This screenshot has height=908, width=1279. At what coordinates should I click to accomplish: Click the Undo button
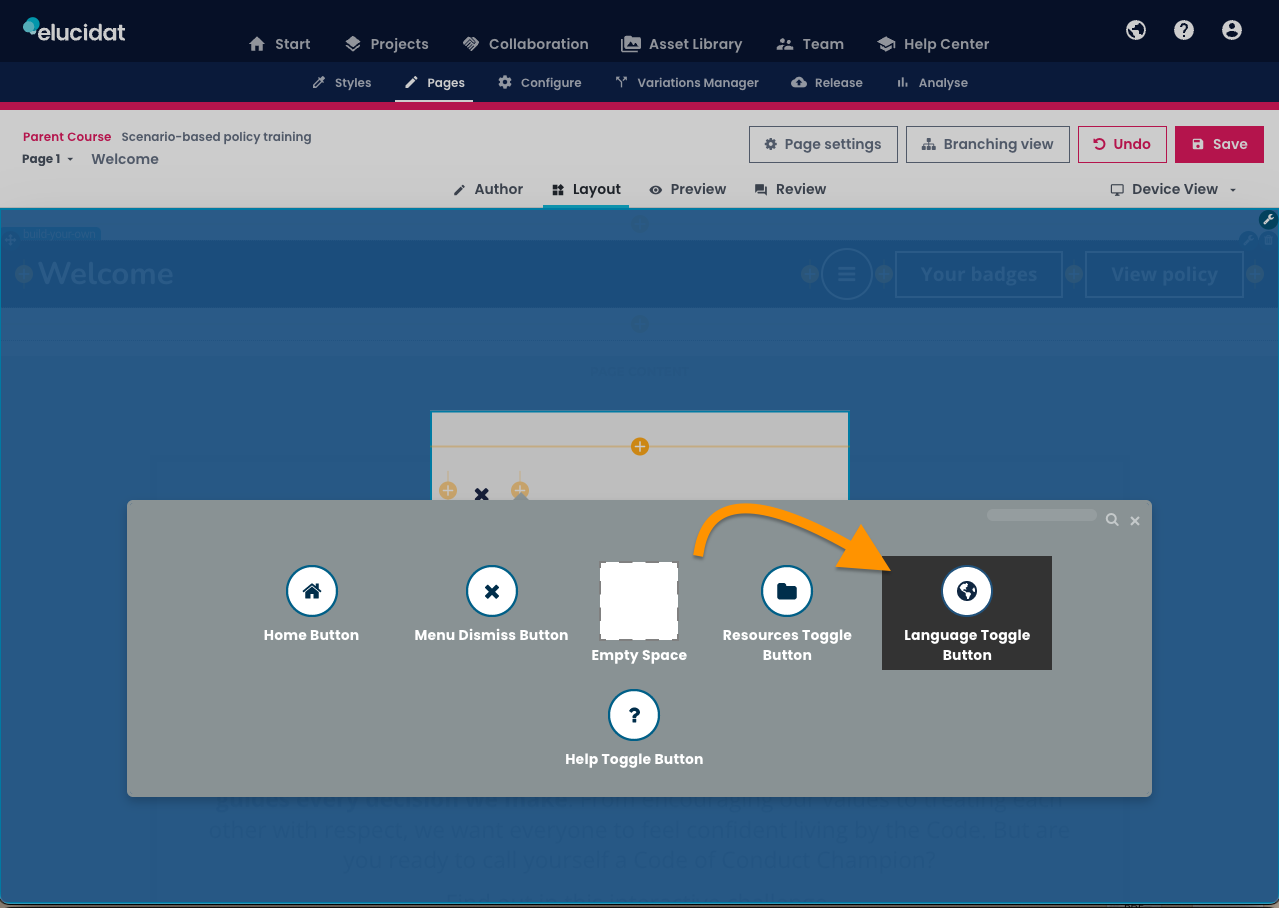point(1121,144)
